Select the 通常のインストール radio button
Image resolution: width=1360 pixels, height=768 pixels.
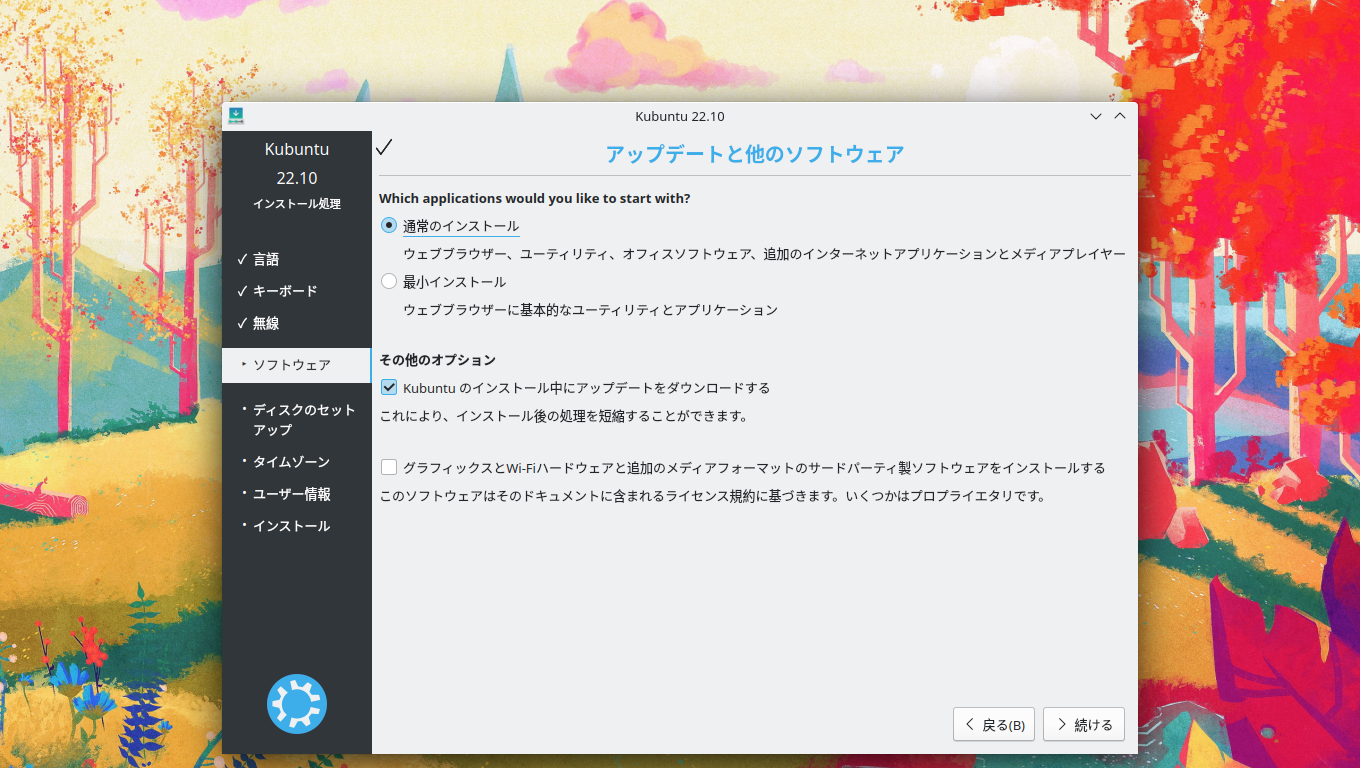[389, 226]
